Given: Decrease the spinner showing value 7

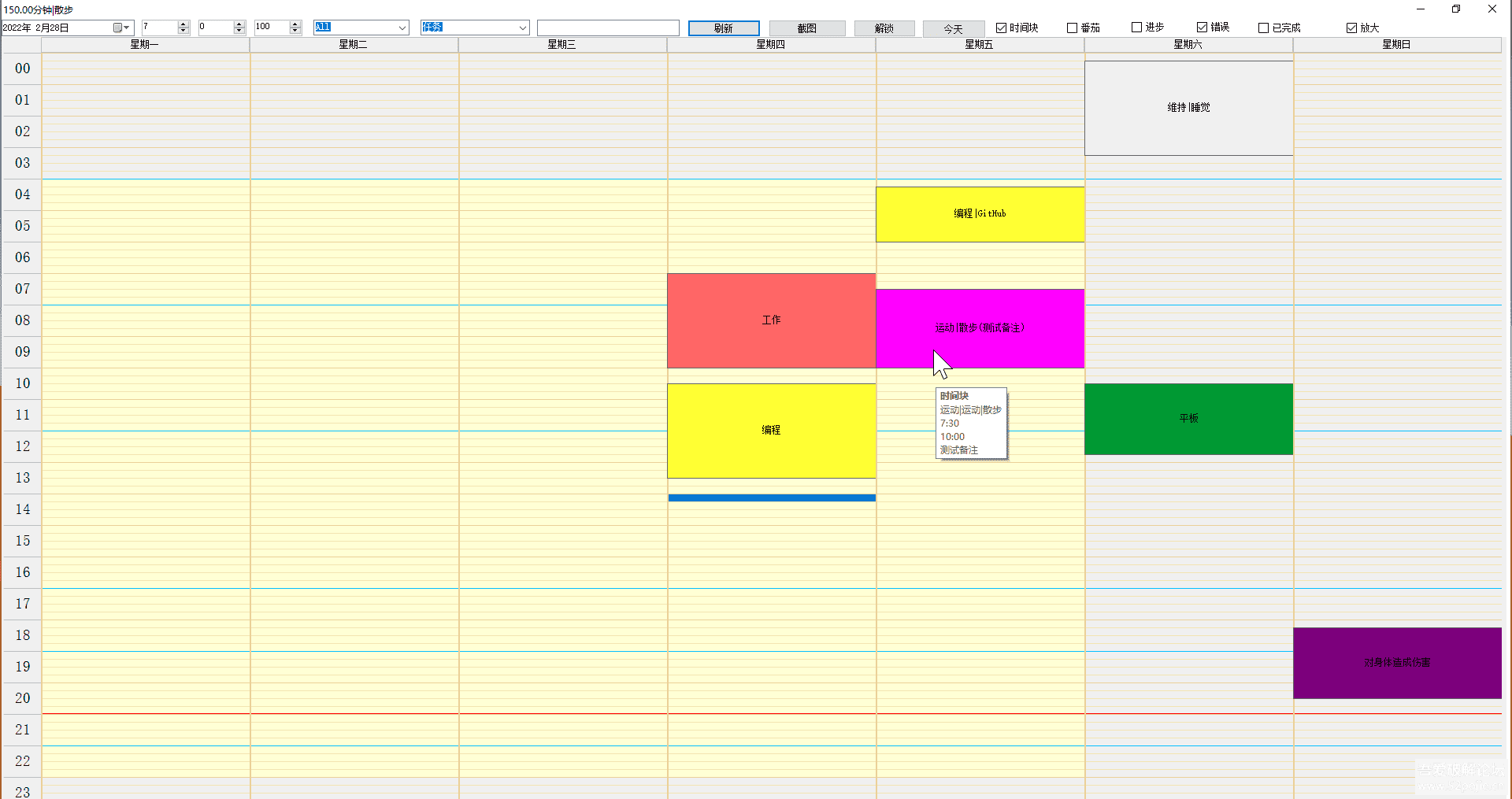Looking at the screenshot, I should pyautogui.click(x=183, y=31).
